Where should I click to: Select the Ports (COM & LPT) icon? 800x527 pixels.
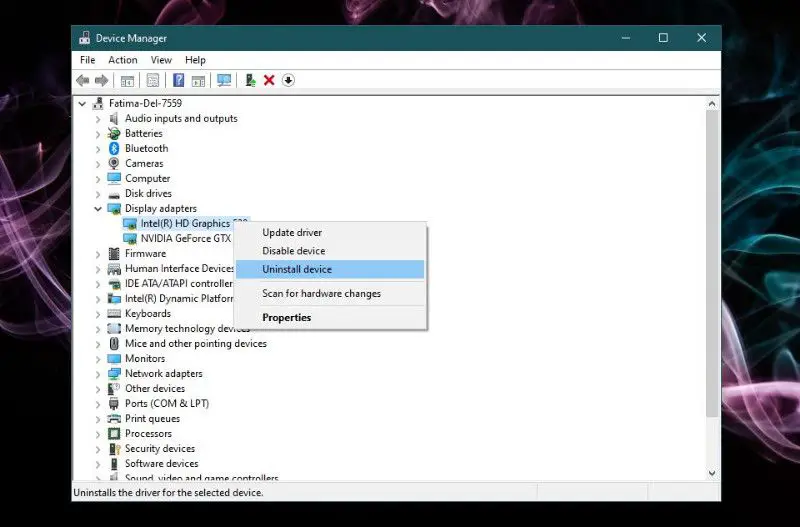click(114, 404)
